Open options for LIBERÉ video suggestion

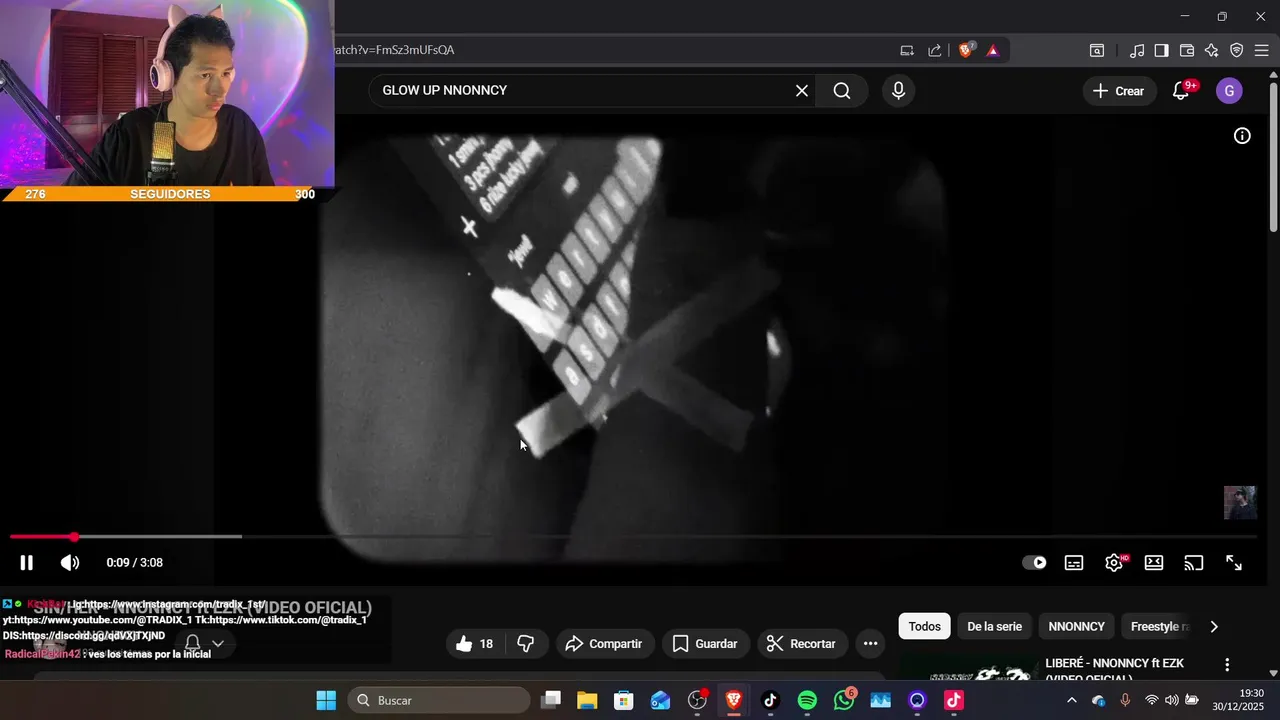1227,665
